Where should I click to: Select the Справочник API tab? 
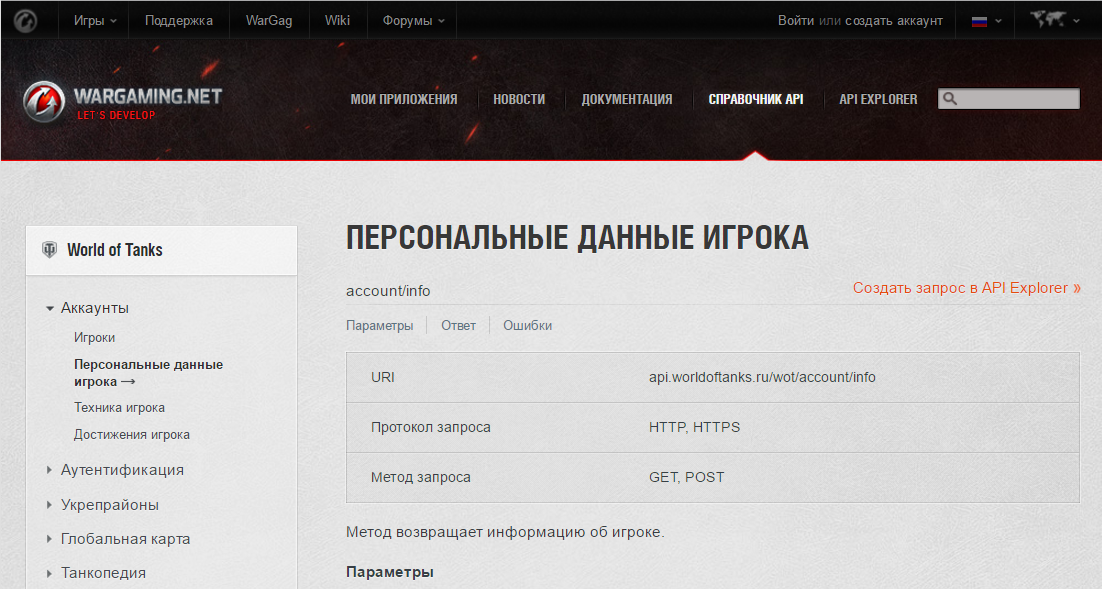(x=756, y=99)
